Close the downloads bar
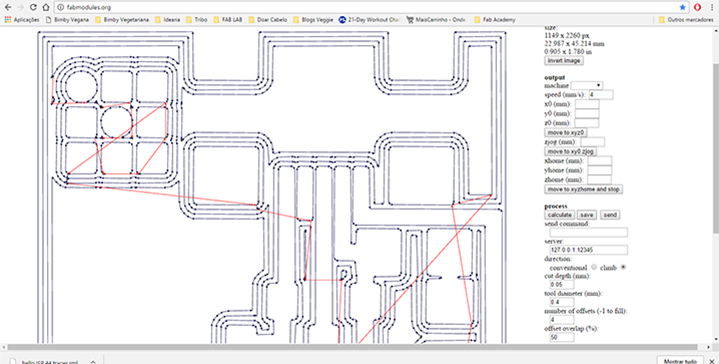This screenshot has height=364, width=719. (712, 361)
